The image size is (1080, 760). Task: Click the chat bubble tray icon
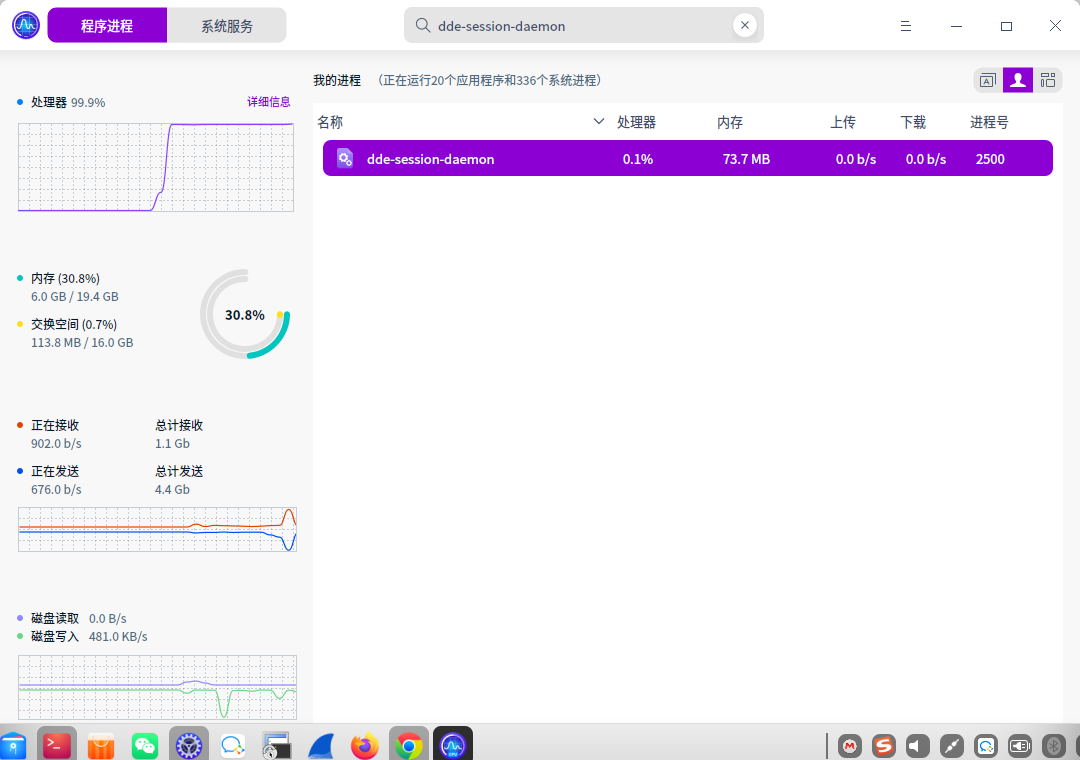pos(986,746)
